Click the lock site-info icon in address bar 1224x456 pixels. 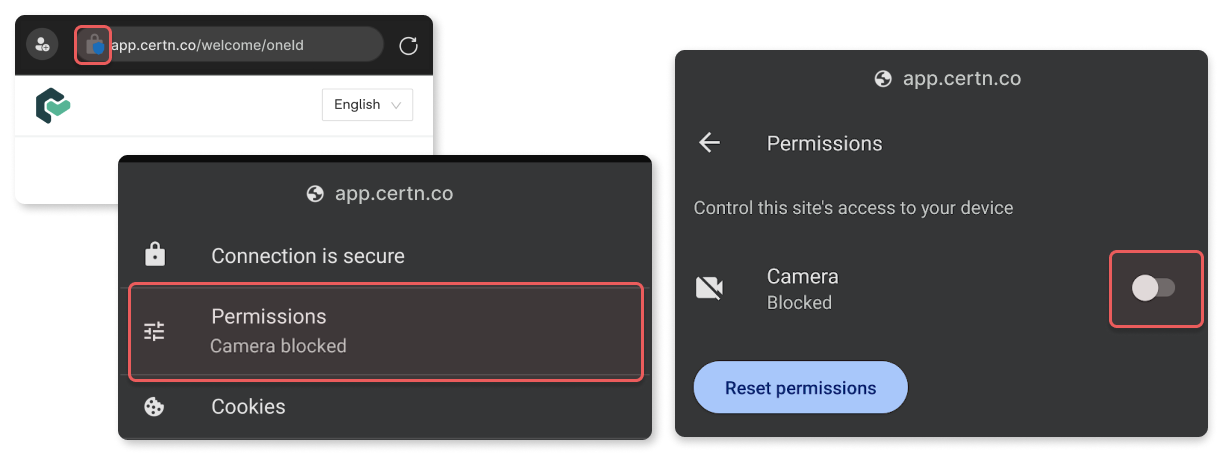94,45
